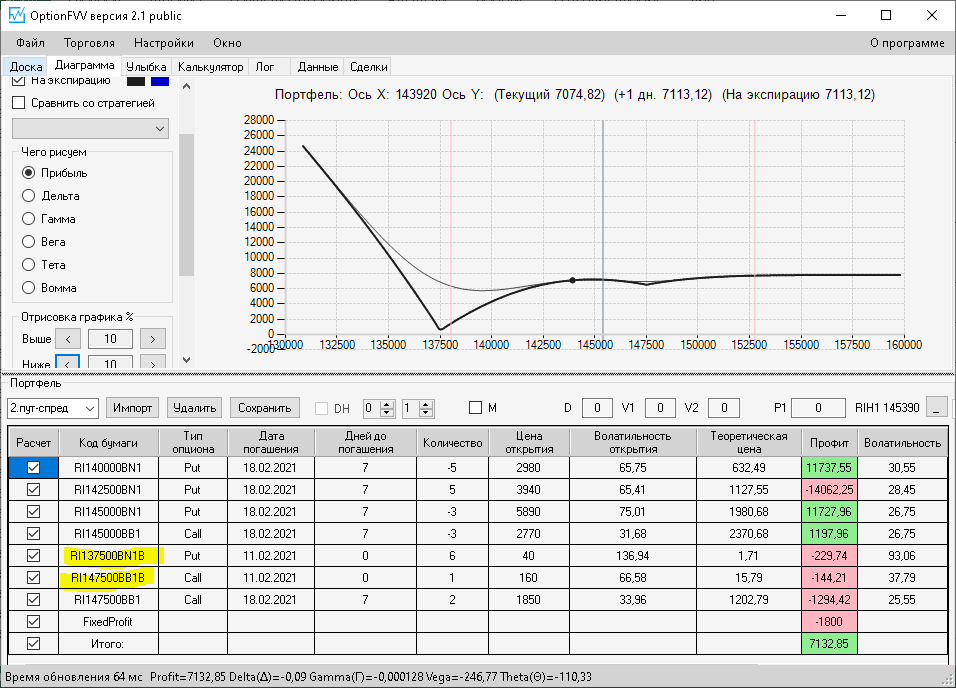Uncheck the Итого row checkbox

34,643
